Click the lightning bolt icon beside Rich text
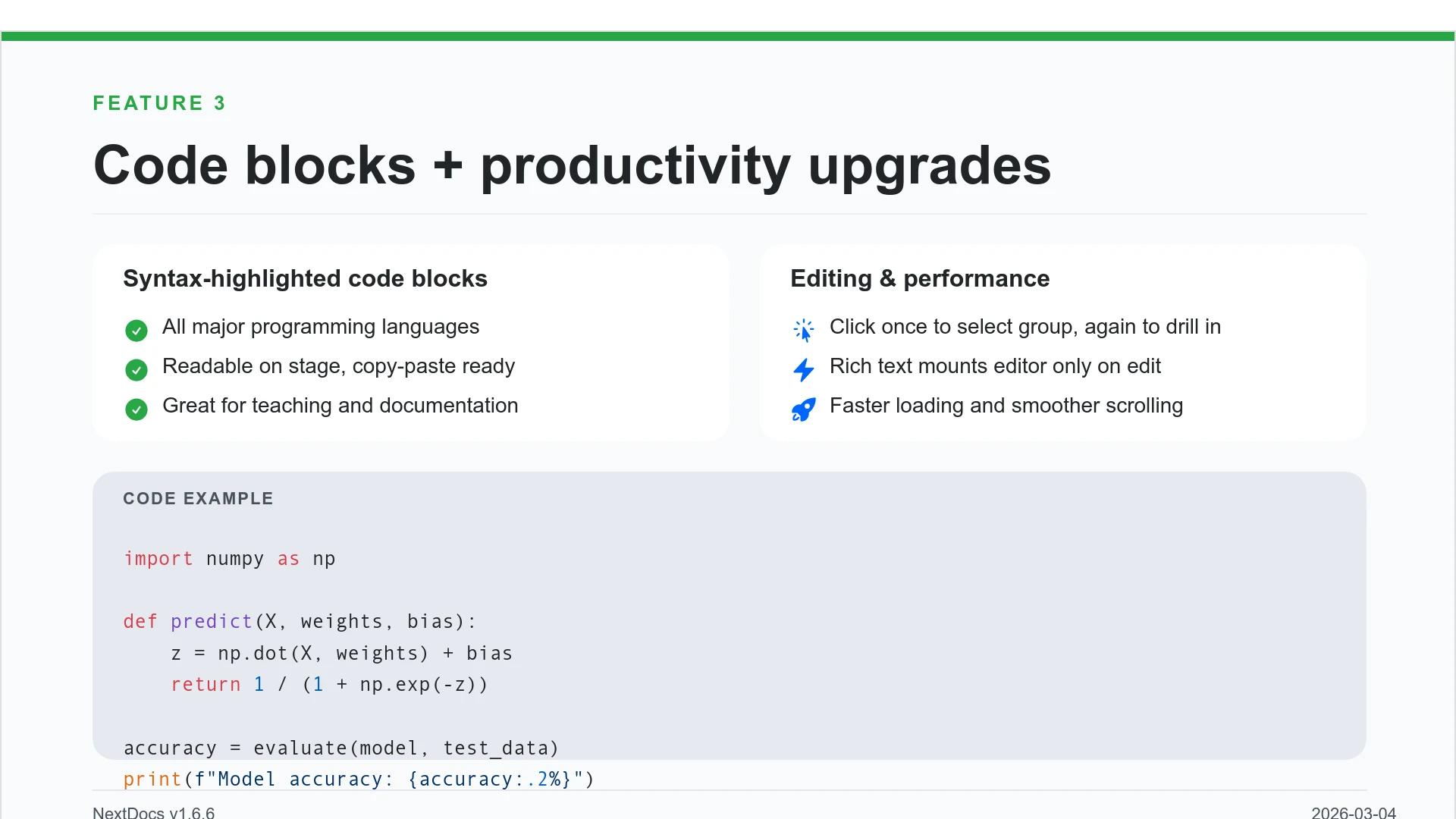 pyautogui.click(x=803, y=369)
